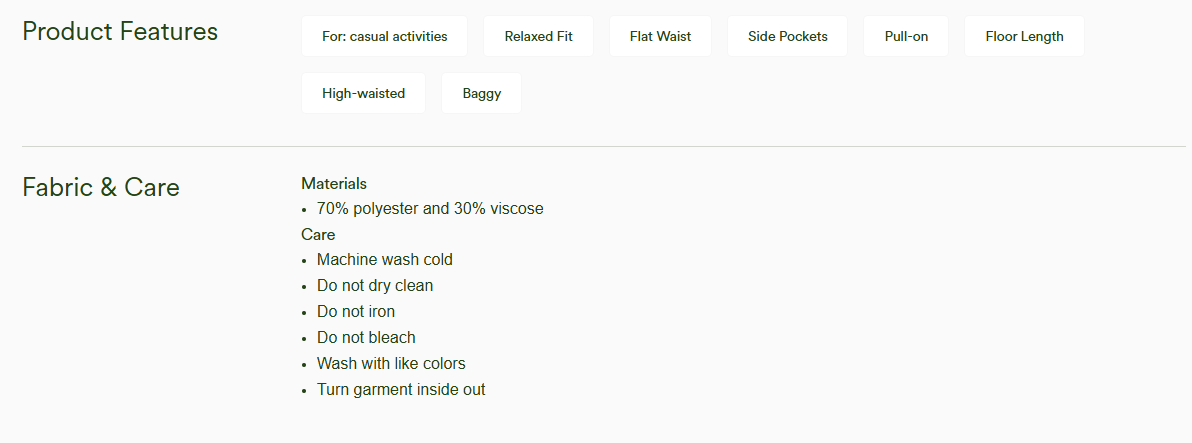Click the High-waisted feature tag
This screenshot has height=443, width=1192.
click(363, 93)
